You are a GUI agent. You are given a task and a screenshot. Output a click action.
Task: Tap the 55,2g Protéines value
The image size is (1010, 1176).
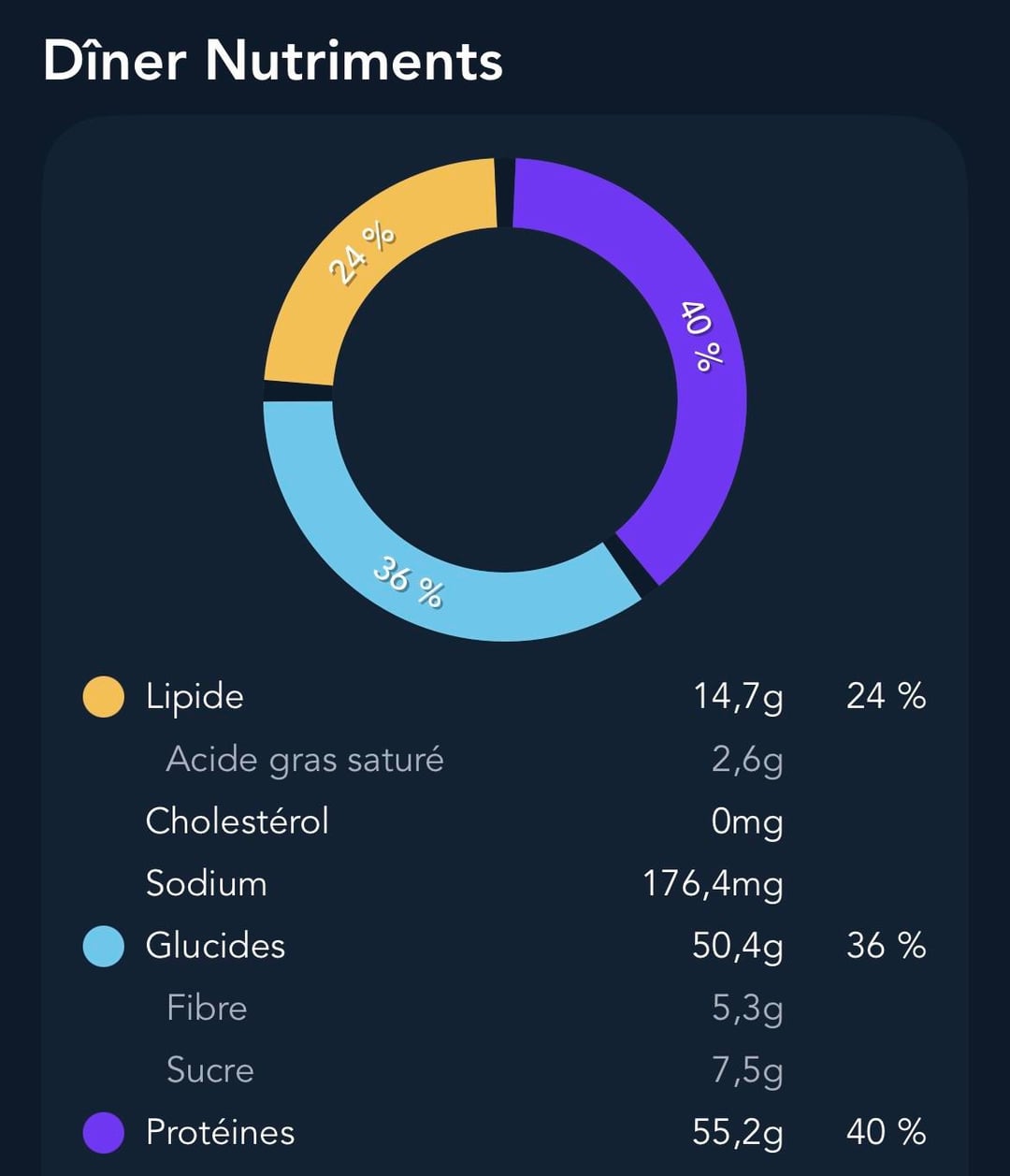(x=738, y=1133)
